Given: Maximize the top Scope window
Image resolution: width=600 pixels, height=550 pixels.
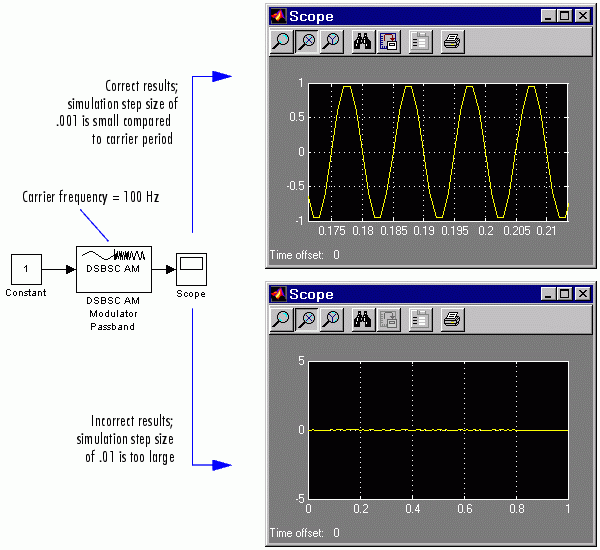Looking at the screenshot, I should click(564, 16).
